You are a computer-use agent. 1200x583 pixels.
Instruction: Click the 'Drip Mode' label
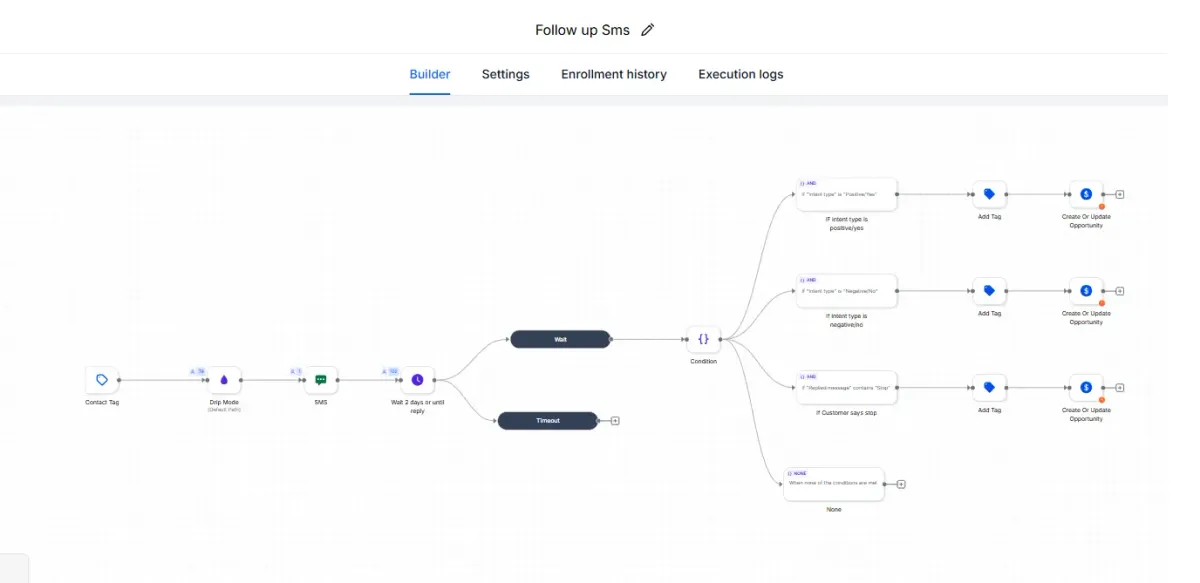tap(224, 402)
